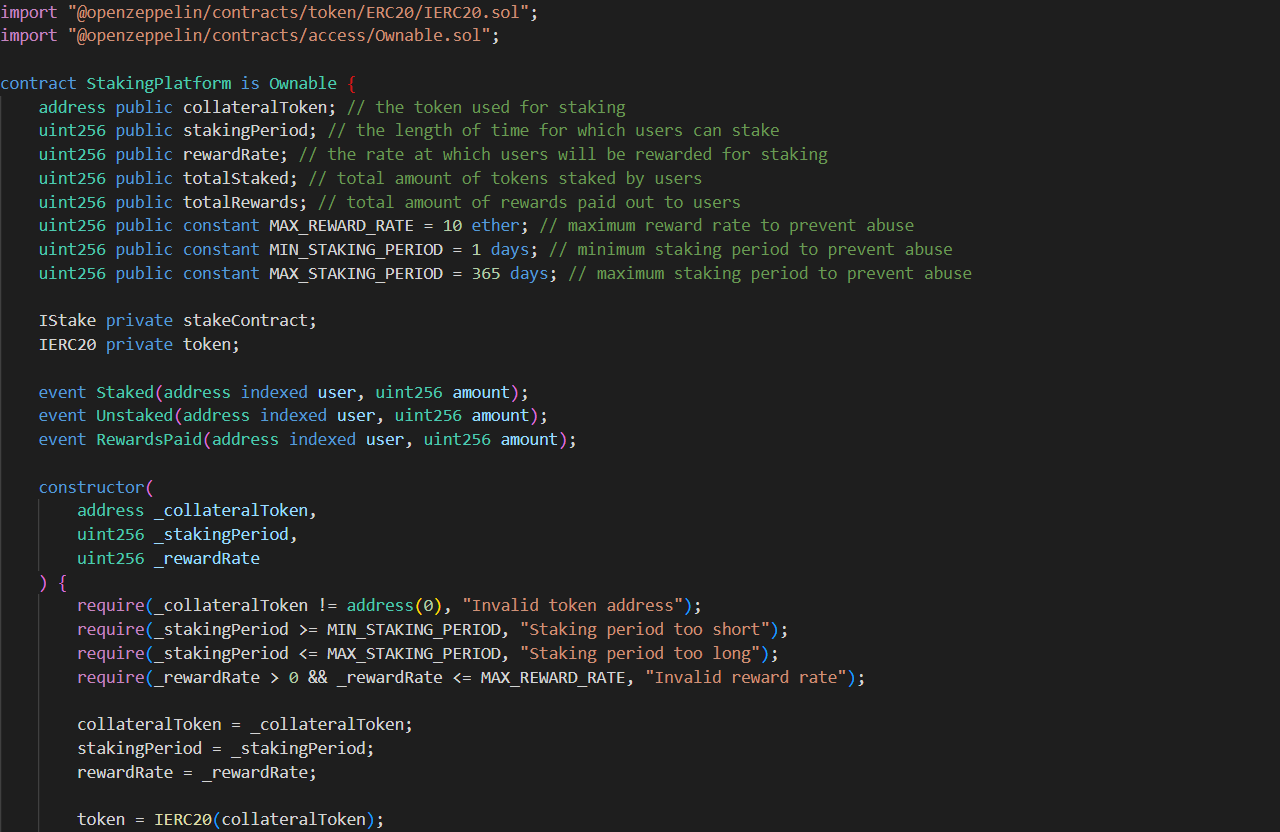This screenshot has height=832, width=1280.
Task: Click the "Staking period too long" error string
Action: [640, 653]
